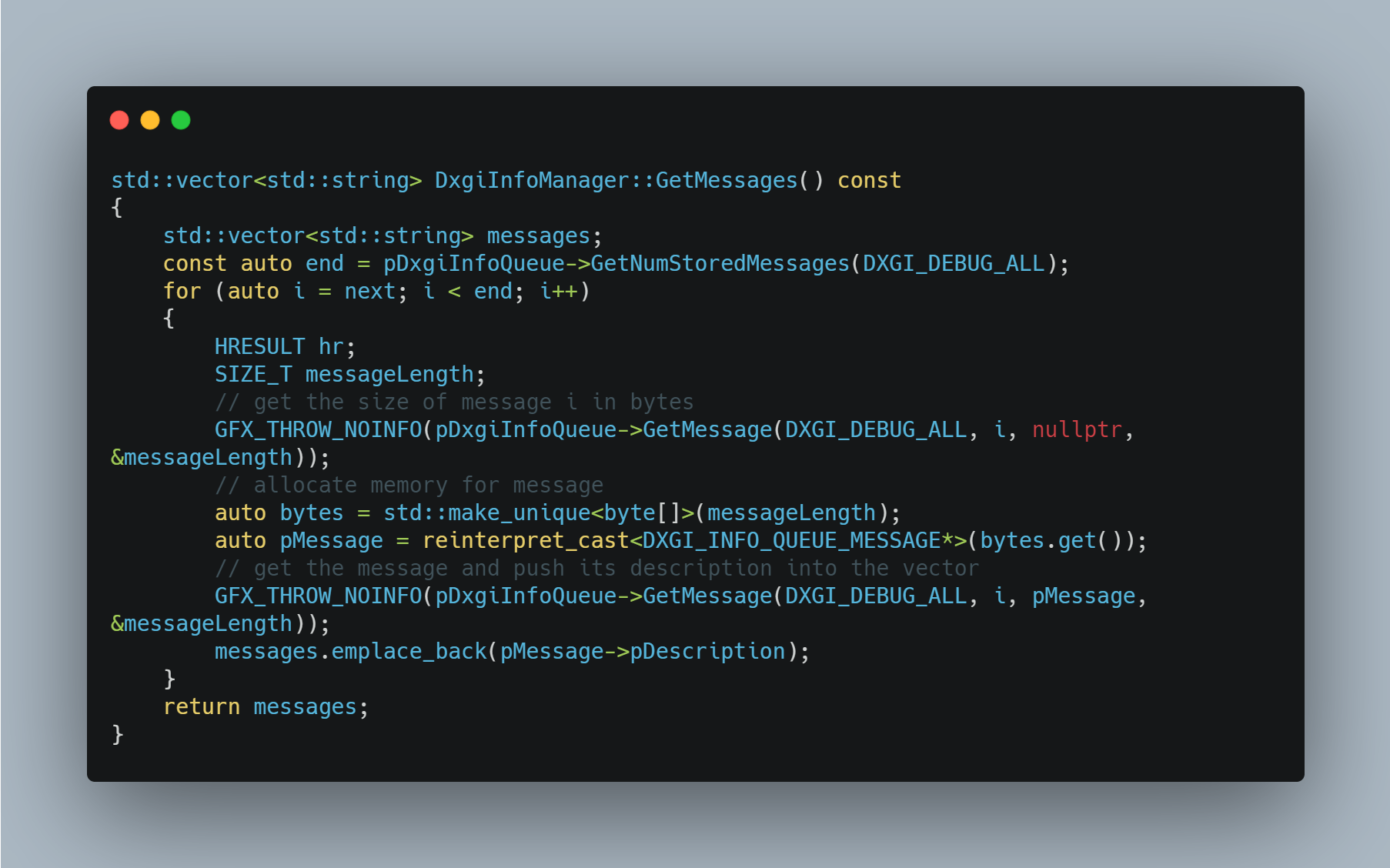Viewport: 1390px width, 868px height.
Task: Click the red nullptr keyword
Action: (x=1077, y=429)
